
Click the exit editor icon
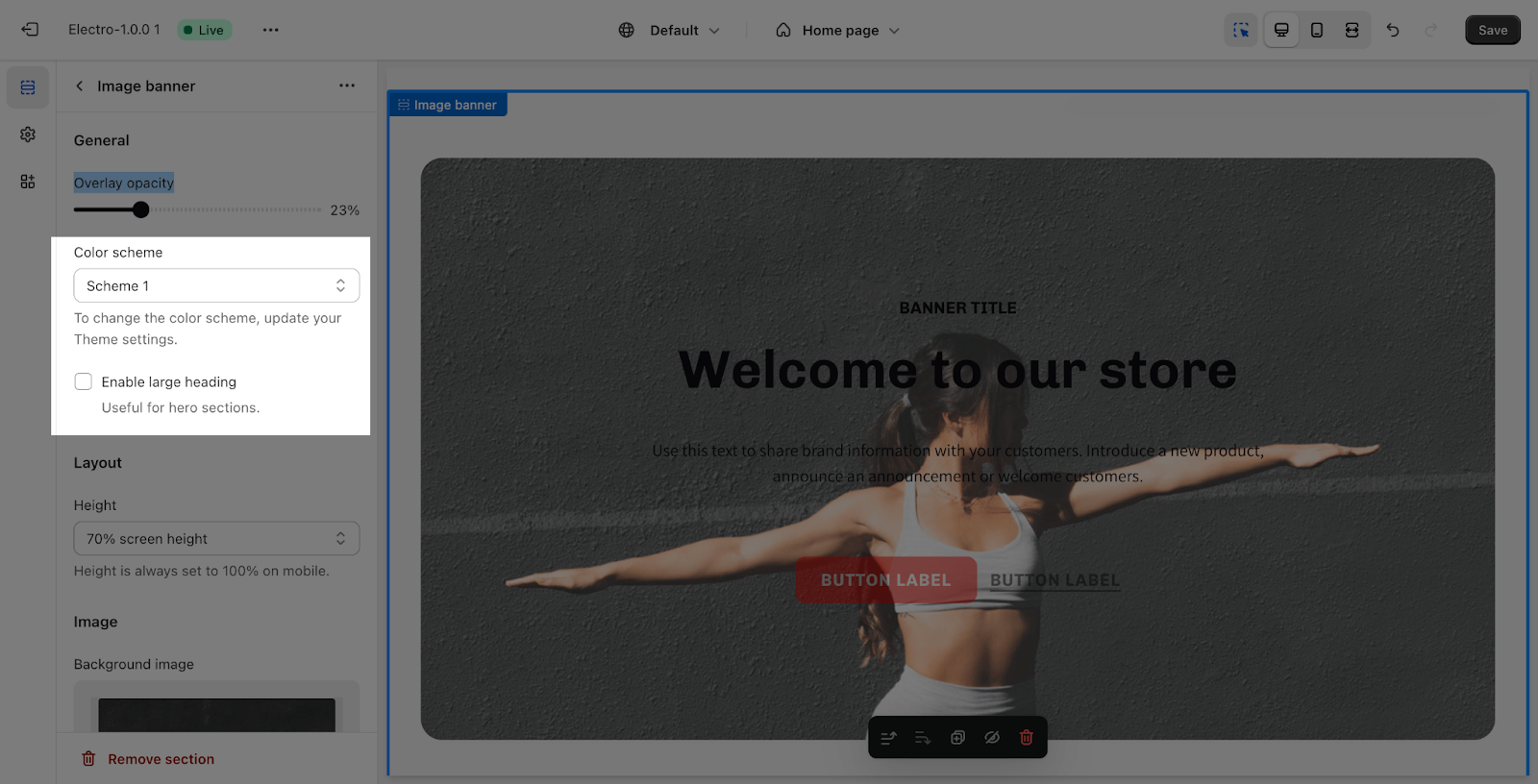tap(30, 30)
